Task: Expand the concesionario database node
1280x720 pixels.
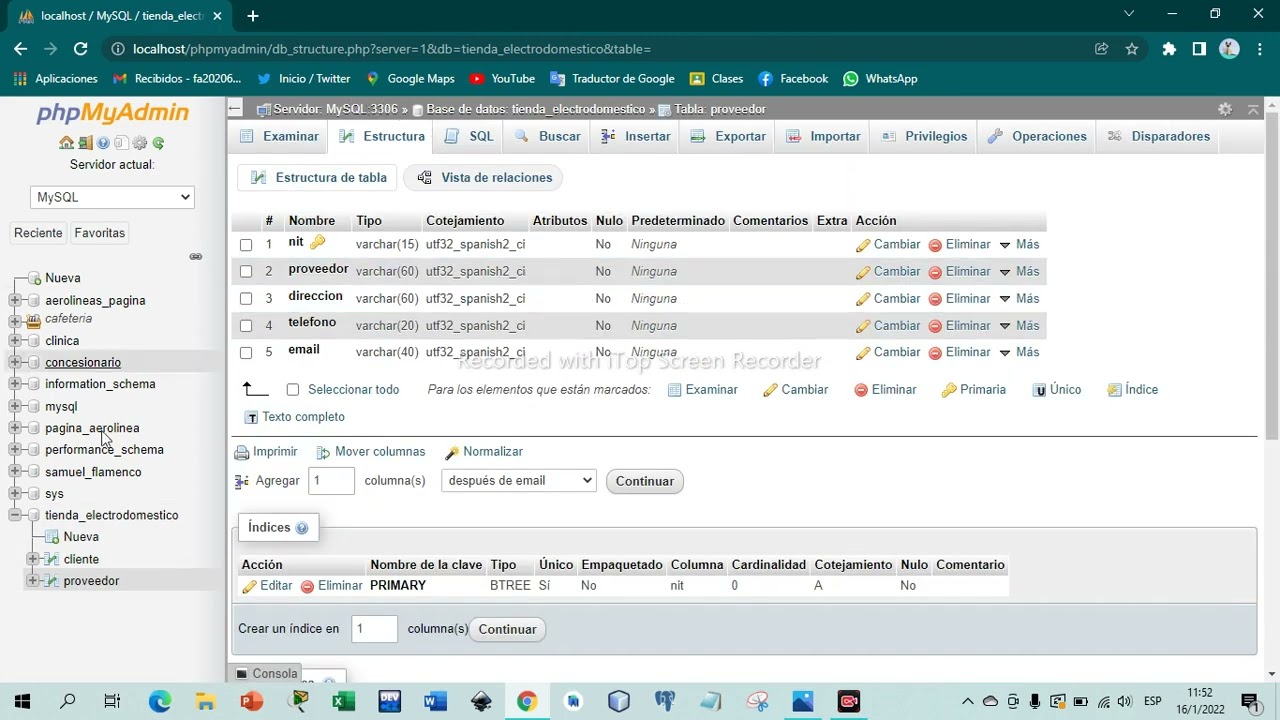Action: pyautogui.click(x=15, y=362)
